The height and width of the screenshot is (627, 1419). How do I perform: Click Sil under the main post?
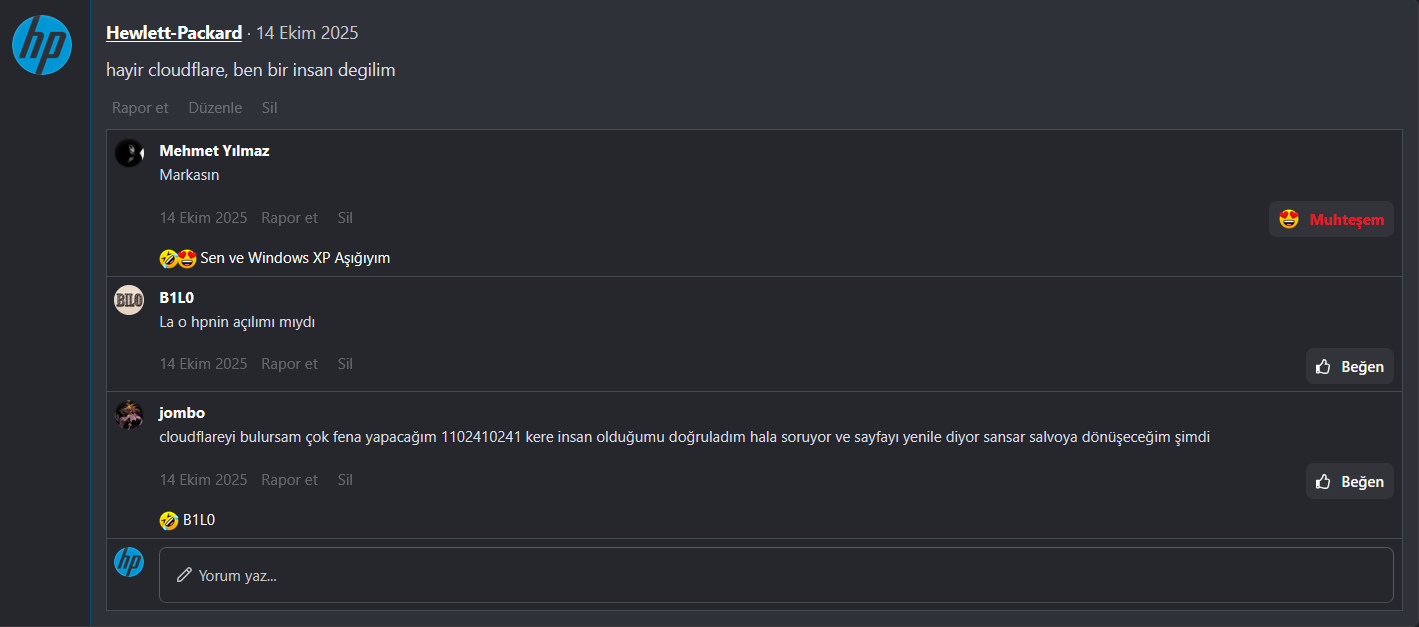269,107
